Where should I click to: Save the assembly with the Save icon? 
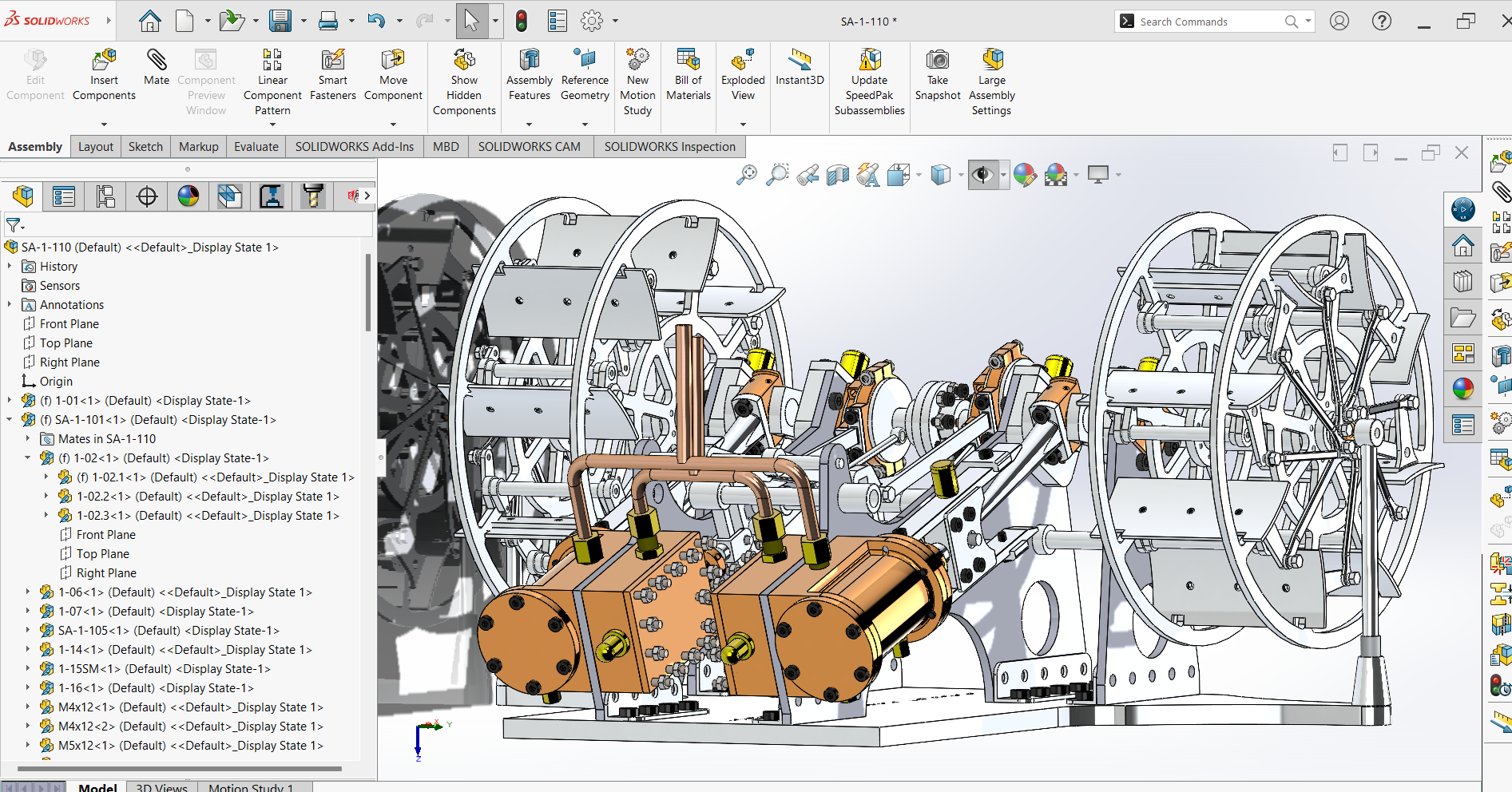click(x=280, y=21)
